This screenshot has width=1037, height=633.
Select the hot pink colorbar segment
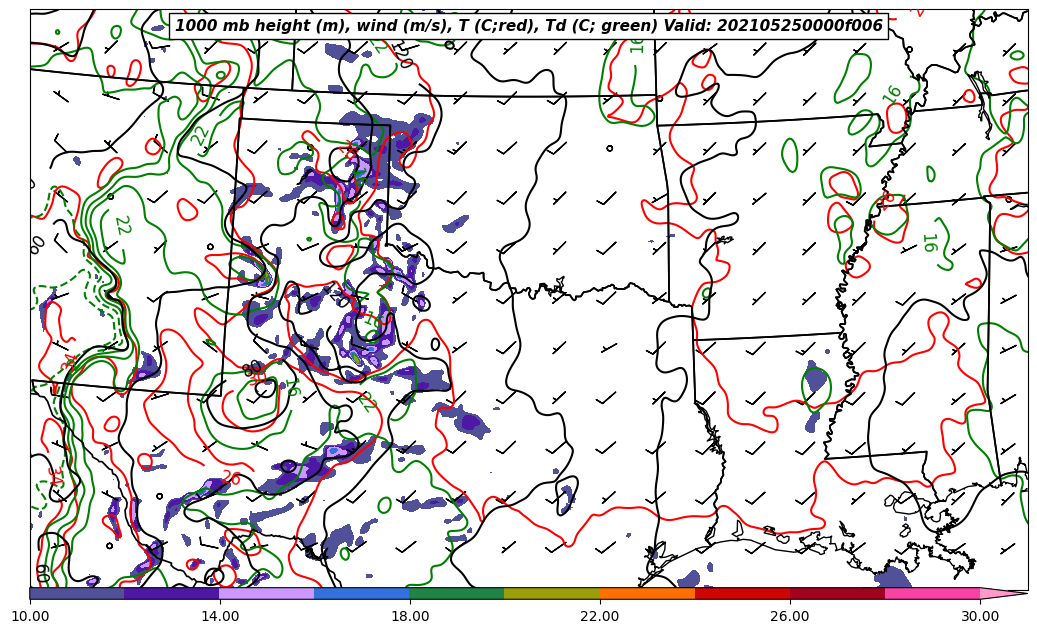coord(932,593)
